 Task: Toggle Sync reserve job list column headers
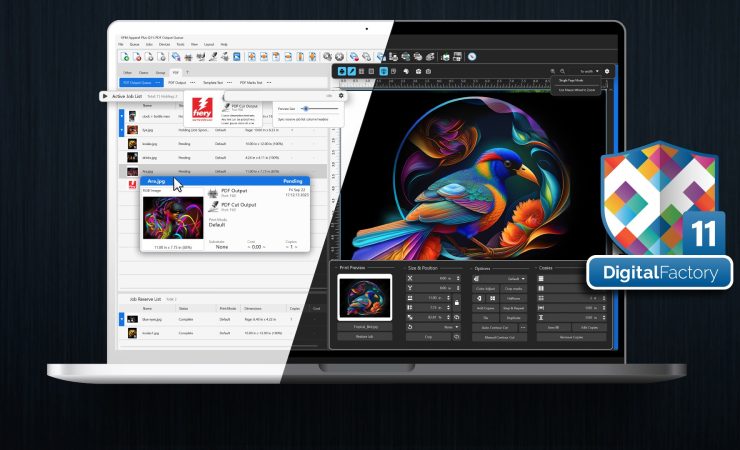coord(303,119)
